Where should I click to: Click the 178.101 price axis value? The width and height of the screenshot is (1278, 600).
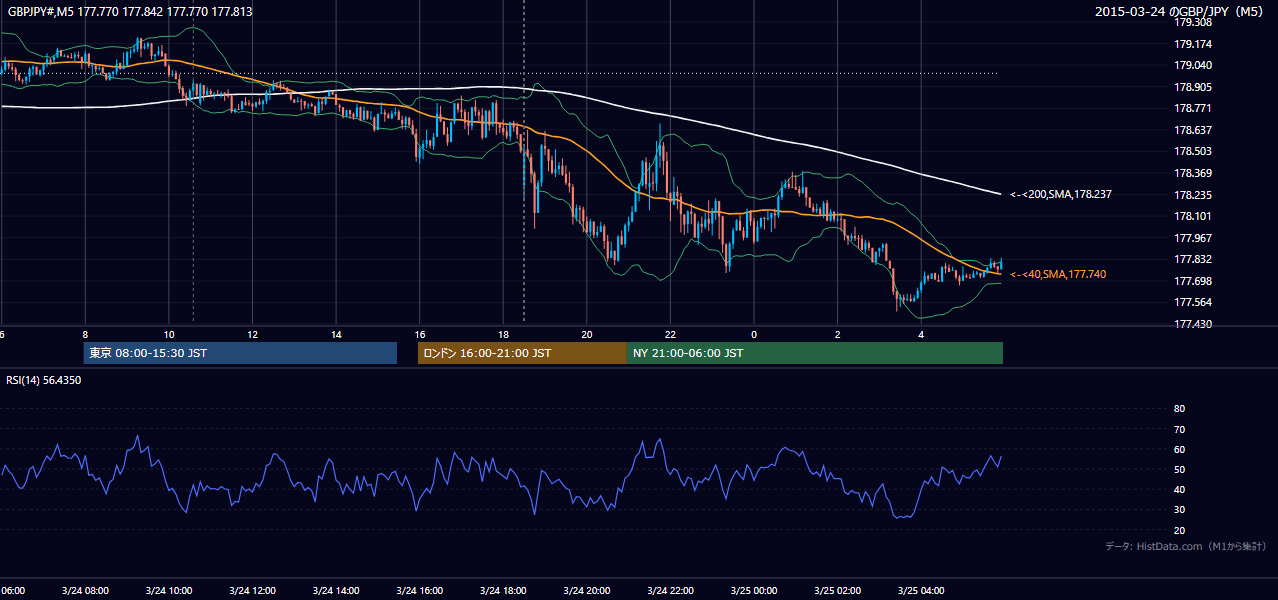click(x=1191, y=216)
